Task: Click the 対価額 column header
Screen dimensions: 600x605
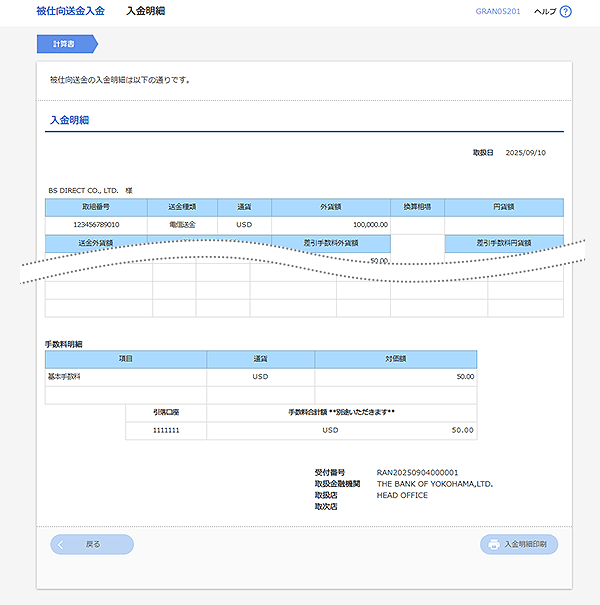Action: tap(395, 359)
